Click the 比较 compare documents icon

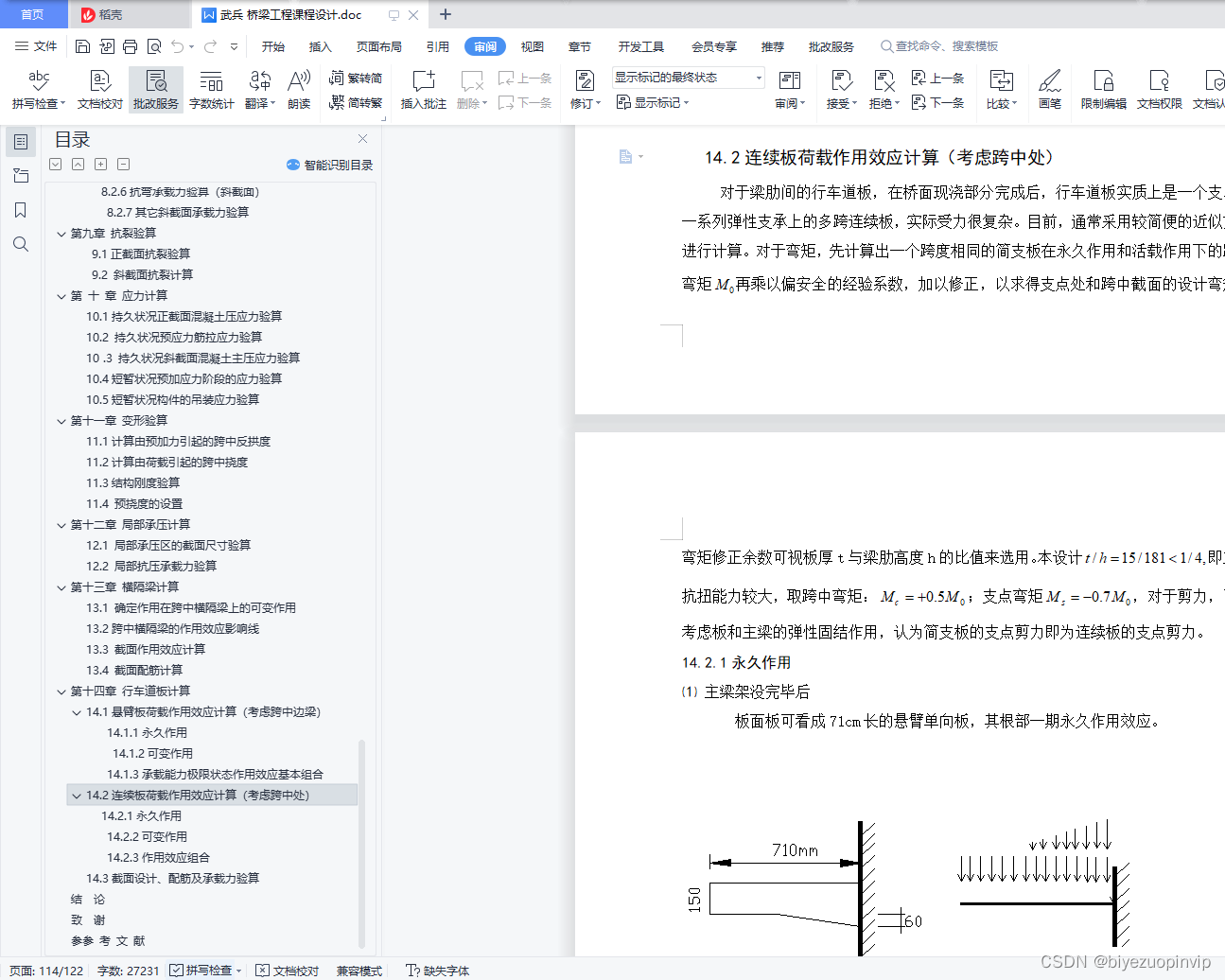(1000, 90)
